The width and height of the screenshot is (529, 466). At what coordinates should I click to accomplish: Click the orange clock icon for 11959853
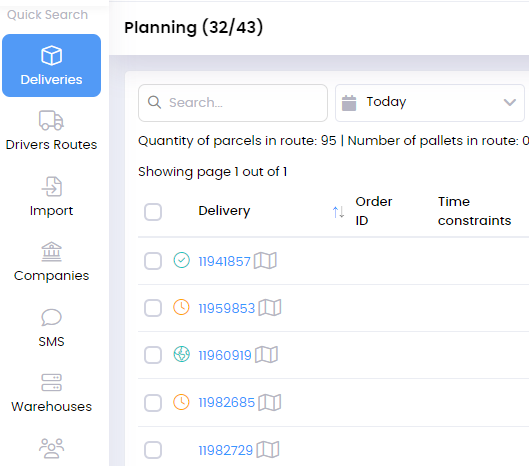[x=182, y=307]
